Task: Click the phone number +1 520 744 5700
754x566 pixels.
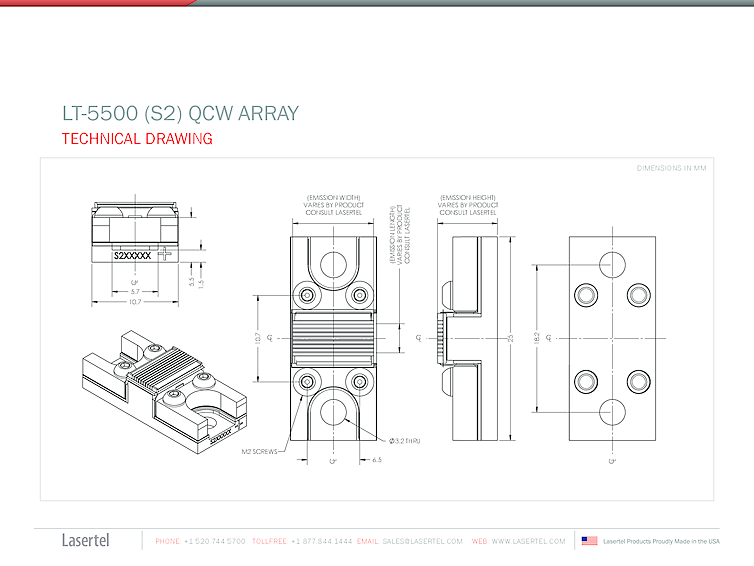Action: click(x=214, y=541)
